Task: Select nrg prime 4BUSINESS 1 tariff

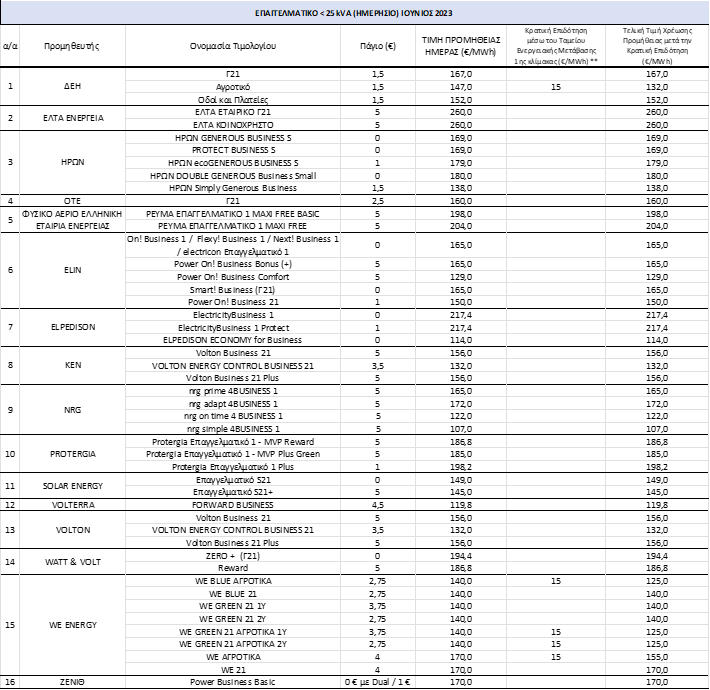Action: [x=233, y=391]
